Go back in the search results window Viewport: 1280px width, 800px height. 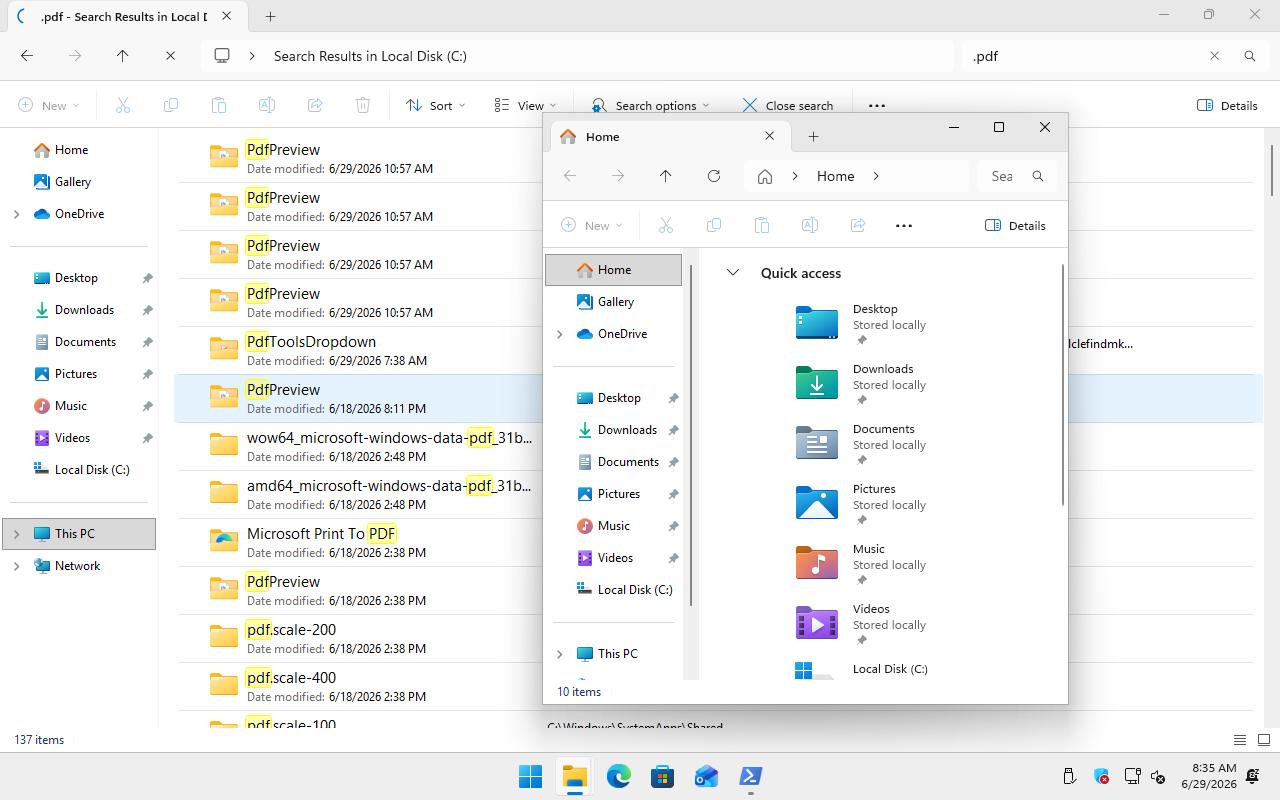coord(27,56)
